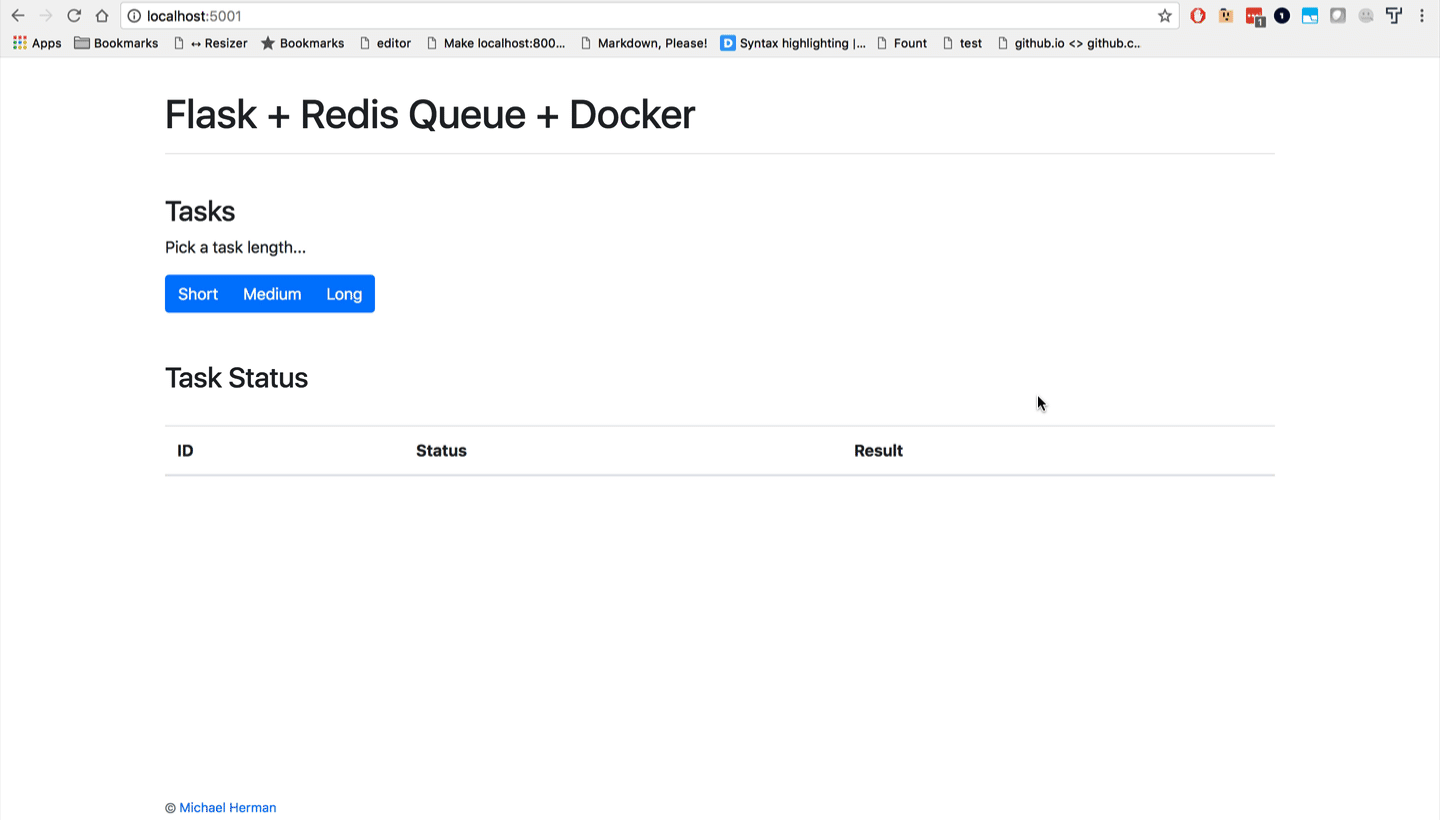
Task: Open the Apps shortcut in bookmarks bar
Action: click(x=37, y=43)
